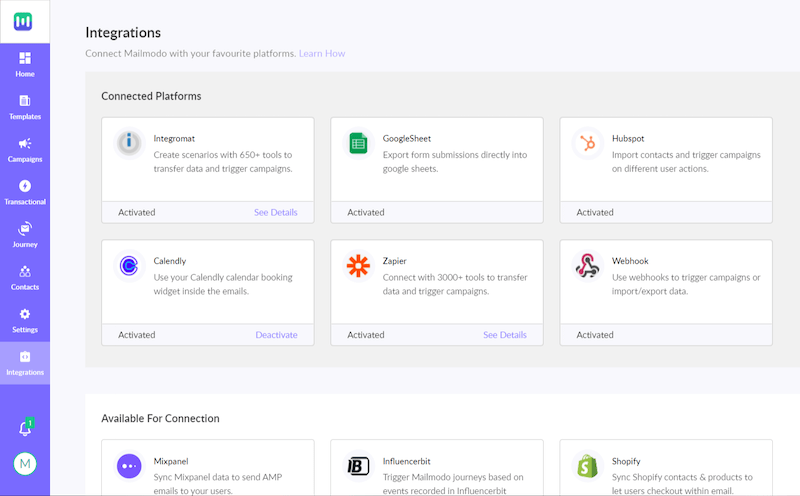Click the Hubspot logo icon
The image size is (800, 496).
(587, 145)
